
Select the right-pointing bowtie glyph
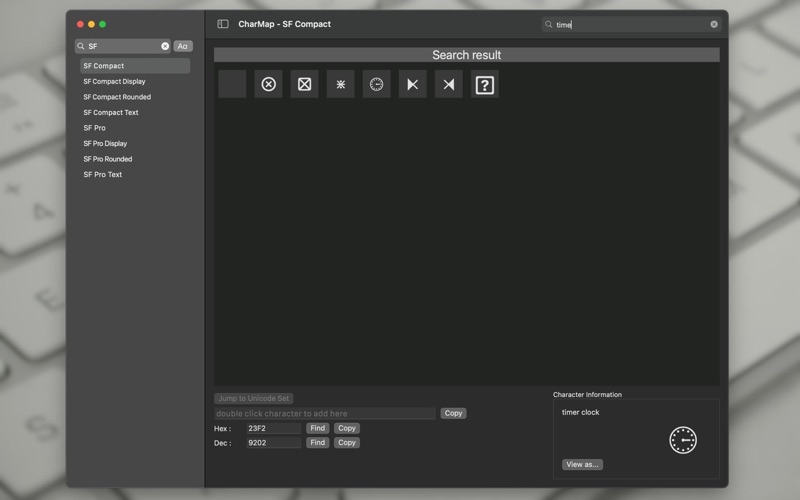(449, 84)
